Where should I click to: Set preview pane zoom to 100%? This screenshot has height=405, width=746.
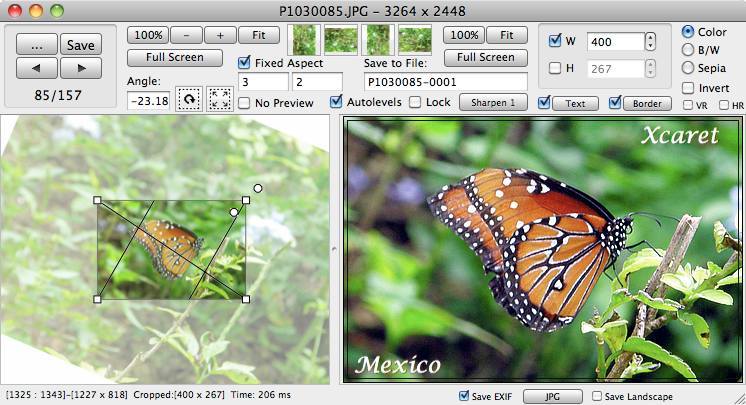tap(464, 35)
